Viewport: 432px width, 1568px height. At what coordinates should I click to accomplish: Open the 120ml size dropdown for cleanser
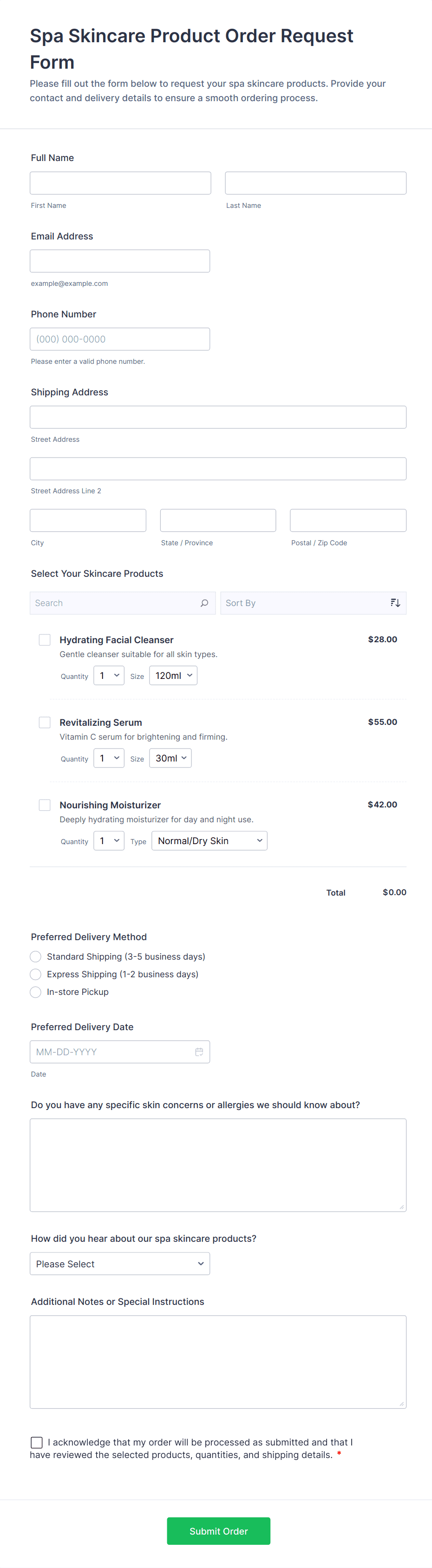[x=173, y=676]
